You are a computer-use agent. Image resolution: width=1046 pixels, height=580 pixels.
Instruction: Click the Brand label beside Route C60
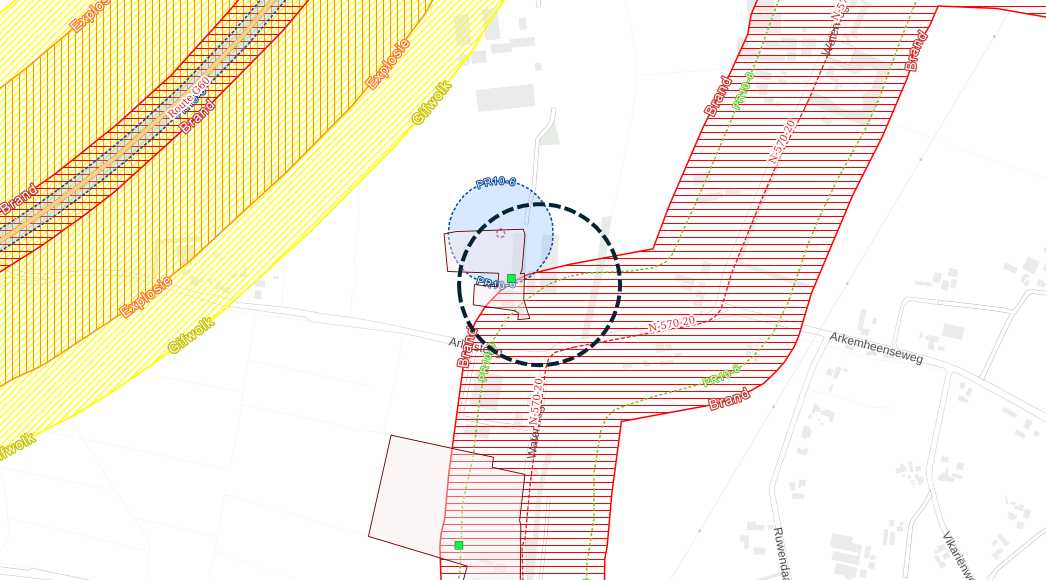pyautogui.click(x=200, y=115)
